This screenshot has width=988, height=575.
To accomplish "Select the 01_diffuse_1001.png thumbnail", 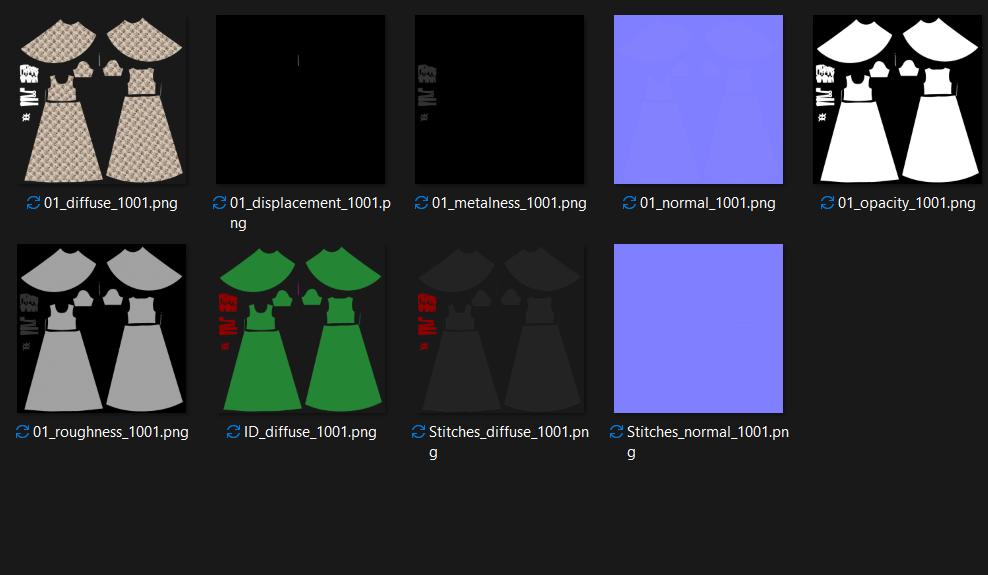I will [101, 100].
